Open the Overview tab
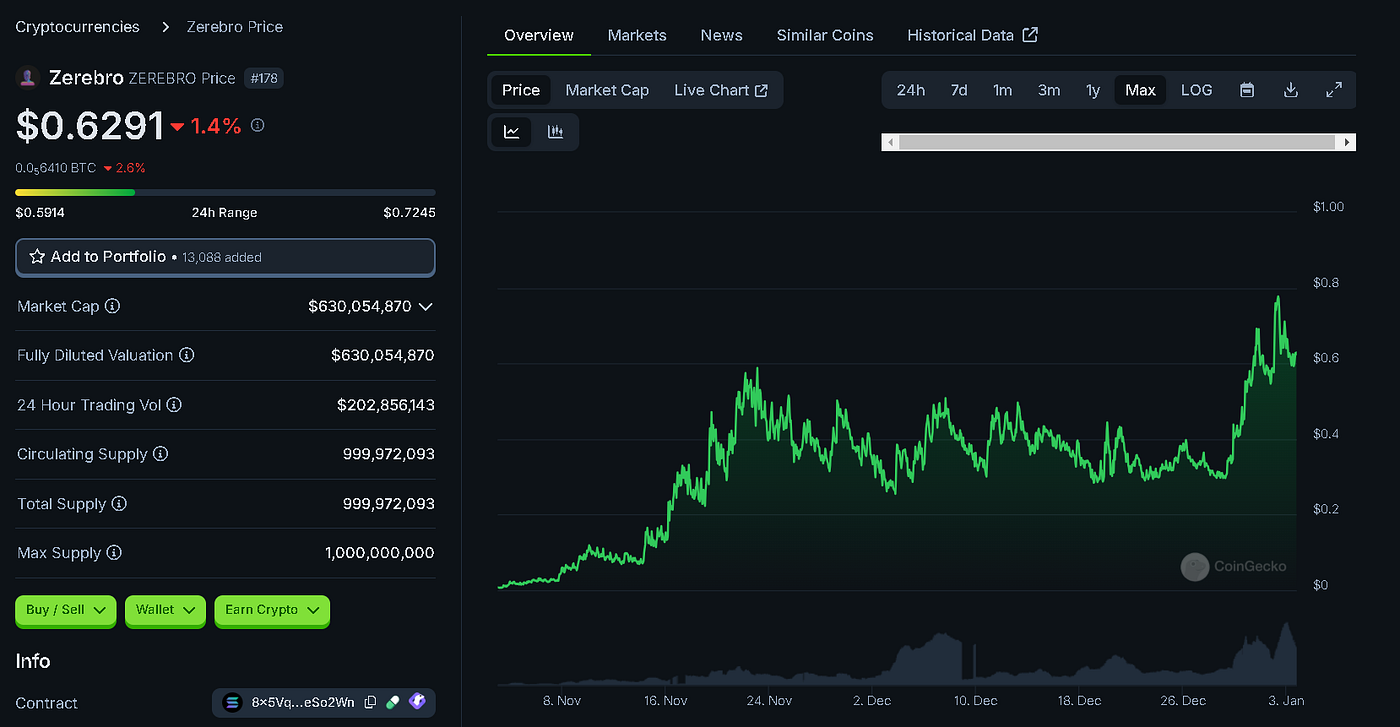The height and width of the screenshot is (727, 1400). click(x=539, y=35)
